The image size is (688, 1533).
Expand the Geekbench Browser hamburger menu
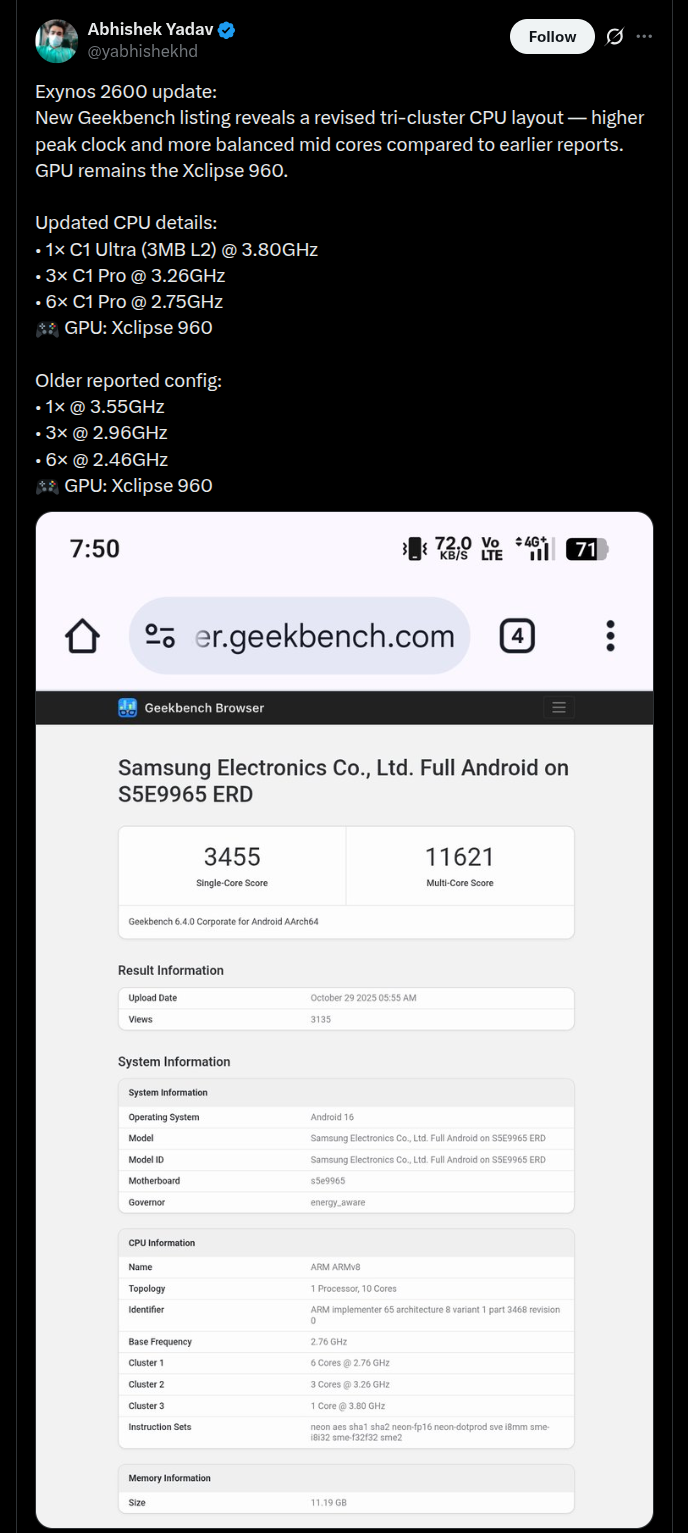tap(558, 707)
